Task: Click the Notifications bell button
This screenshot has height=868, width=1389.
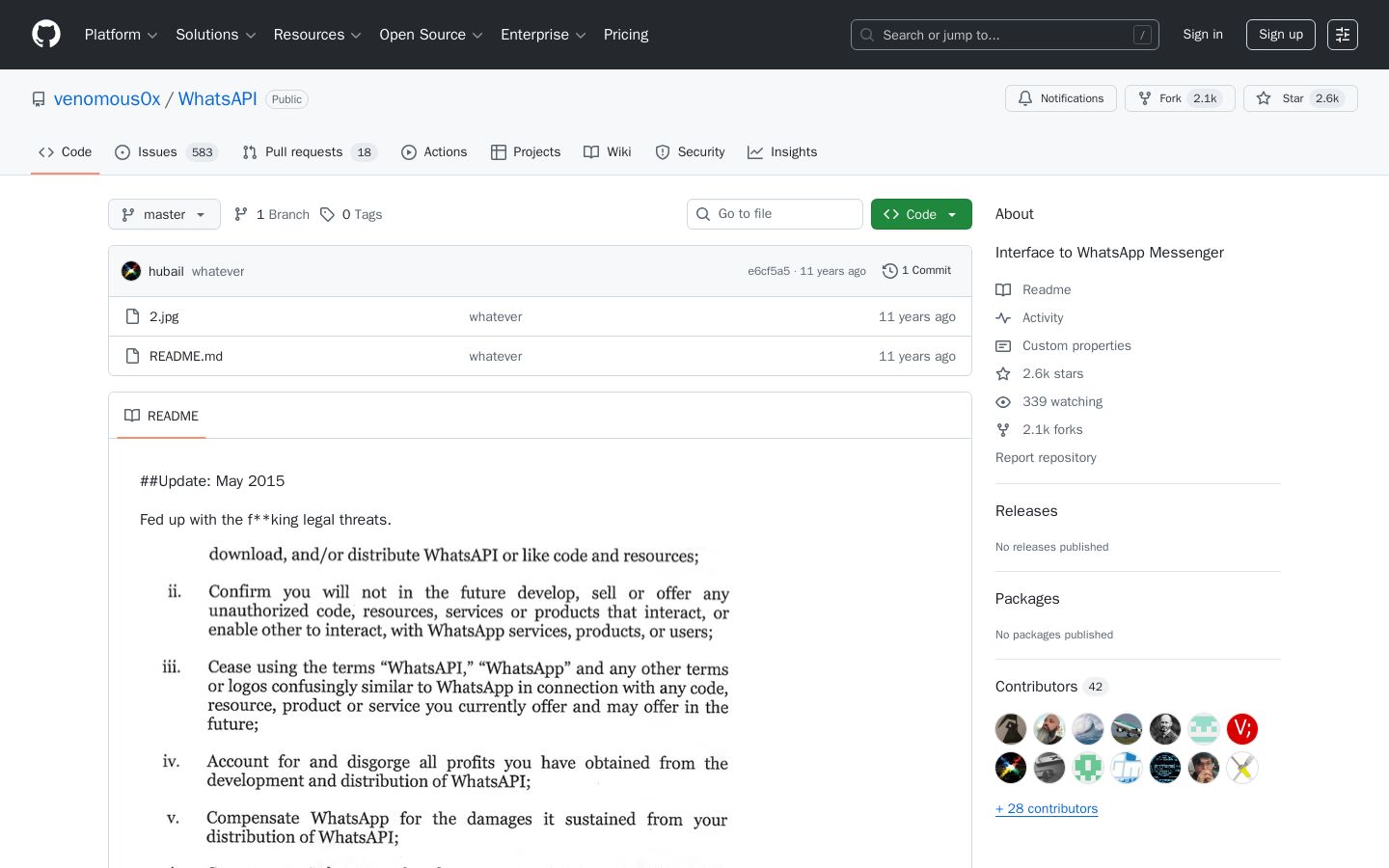Action: click(x=1061, y=98)
